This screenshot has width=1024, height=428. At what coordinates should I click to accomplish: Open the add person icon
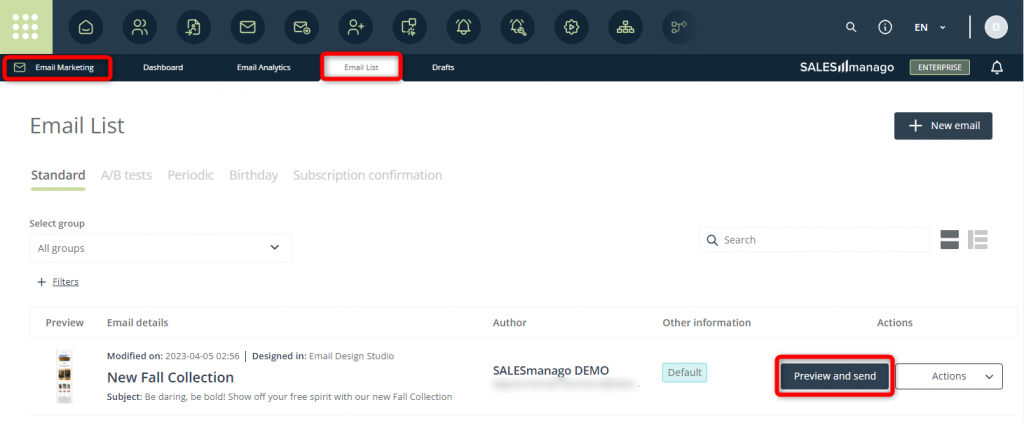(x=355, y=27)
